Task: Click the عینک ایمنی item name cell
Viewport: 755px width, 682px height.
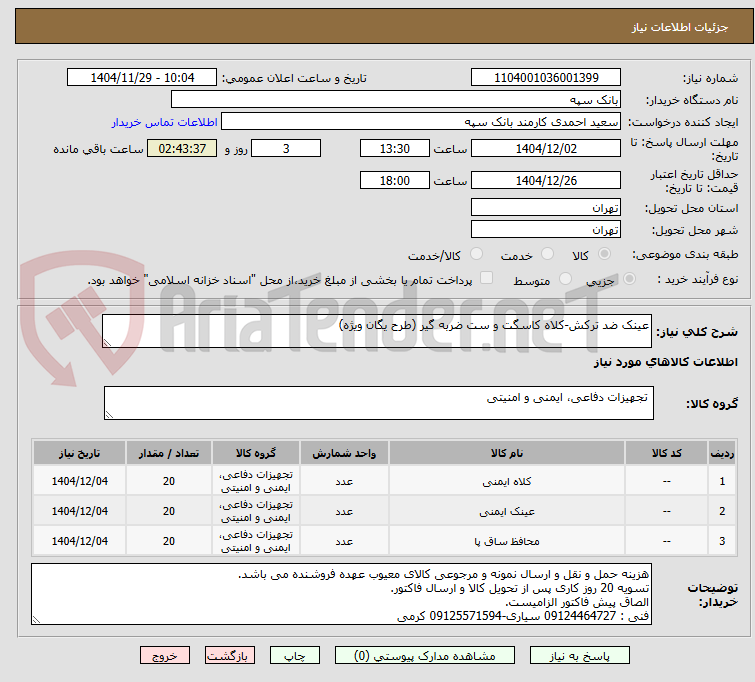Action: click(x=507, y=511)
